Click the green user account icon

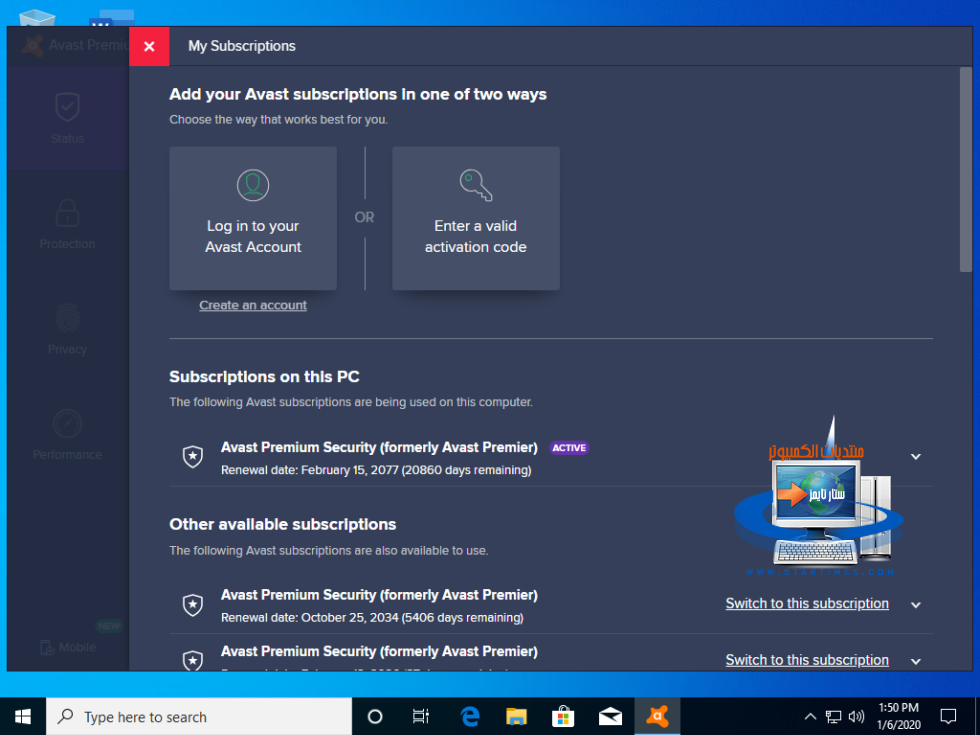[x=253, y=185]
